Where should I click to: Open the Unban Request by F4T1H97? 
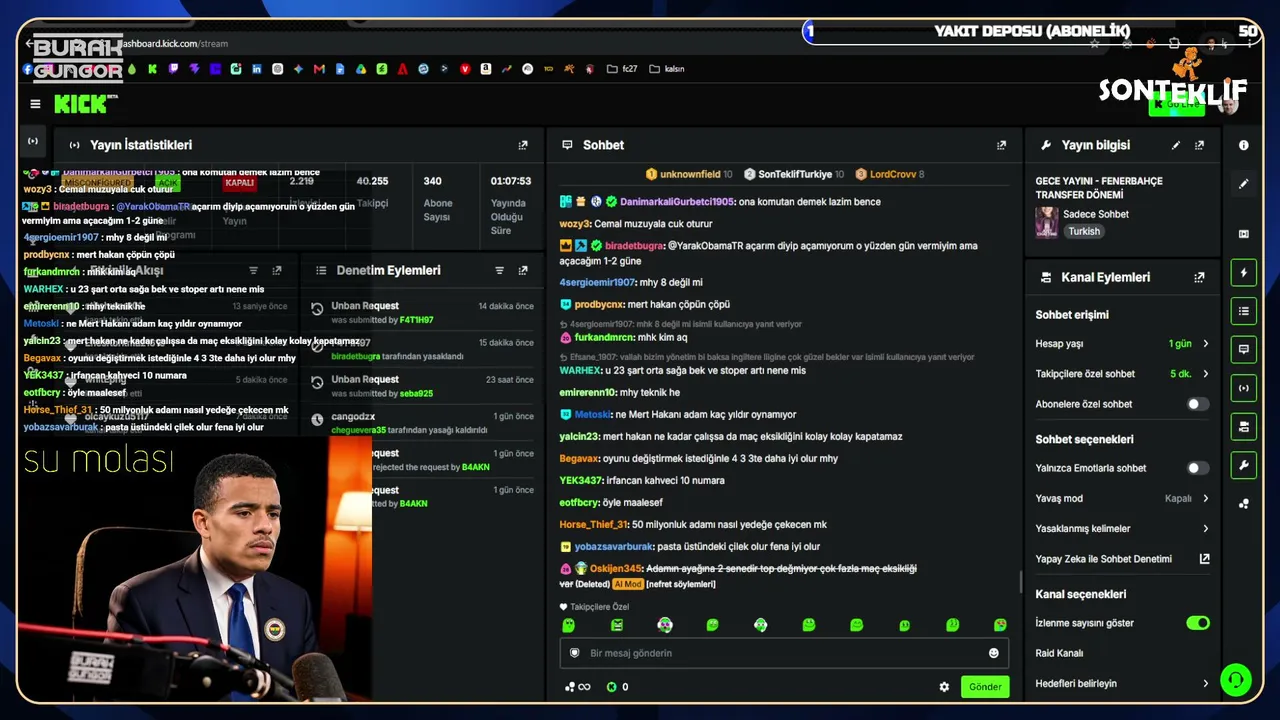tap(421, 313)
